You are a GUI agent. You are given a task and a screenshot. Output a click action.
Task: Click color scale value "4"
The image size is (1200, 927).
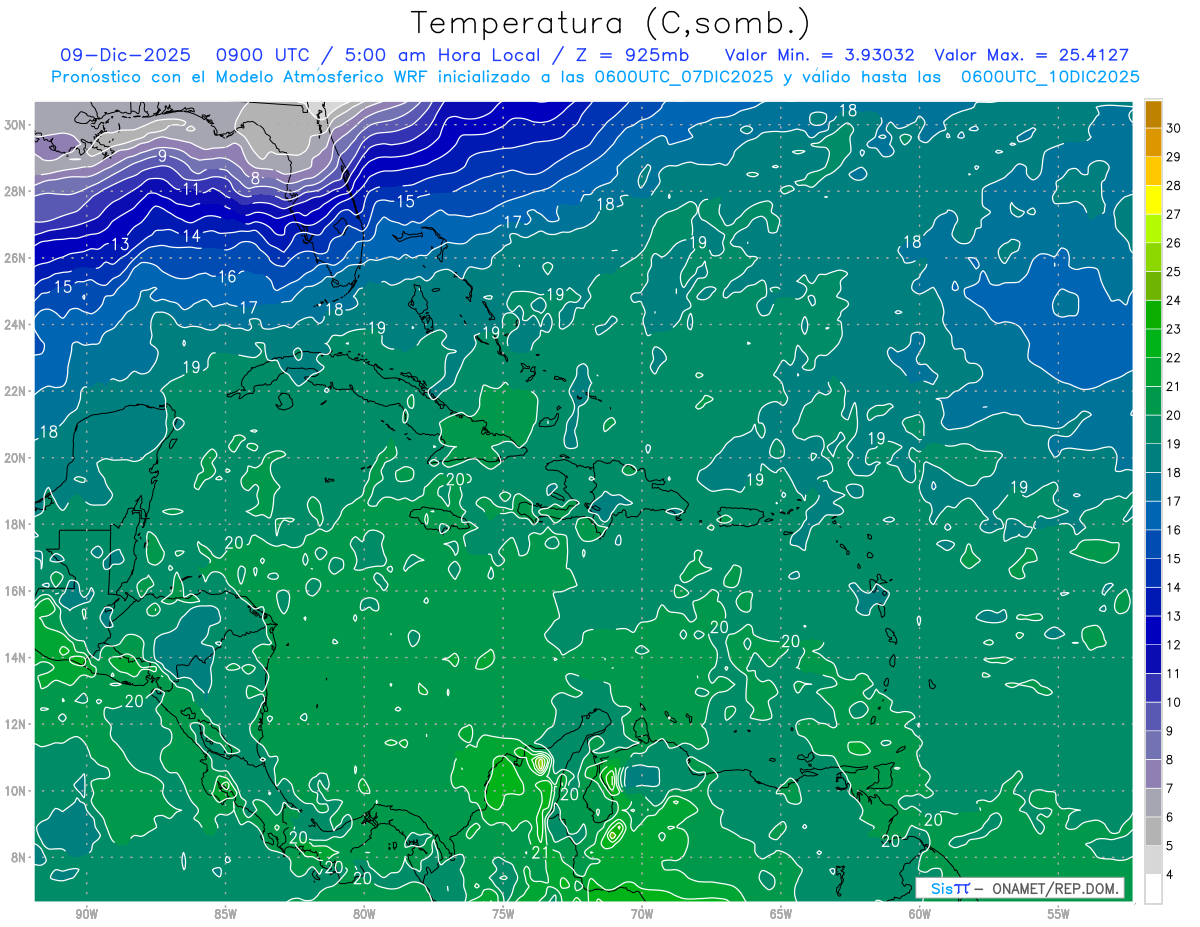pos(1170,875)
